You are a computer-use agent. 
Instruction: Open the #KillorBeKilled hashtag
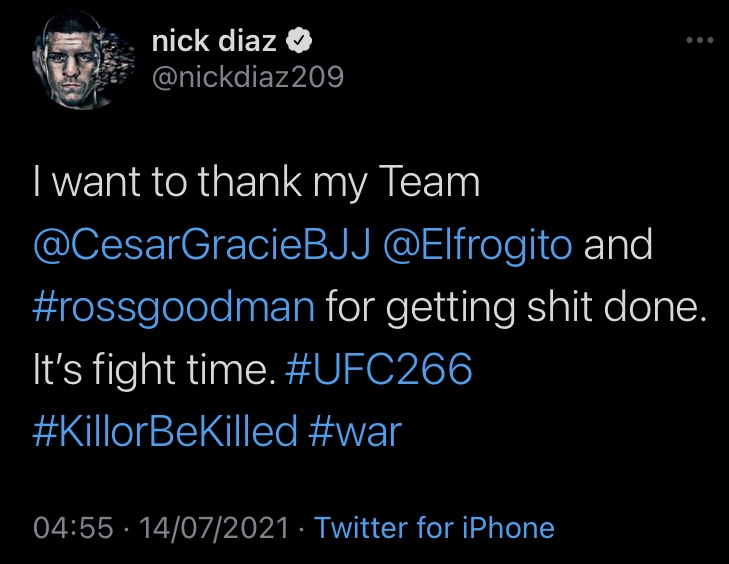pos(165,432)
